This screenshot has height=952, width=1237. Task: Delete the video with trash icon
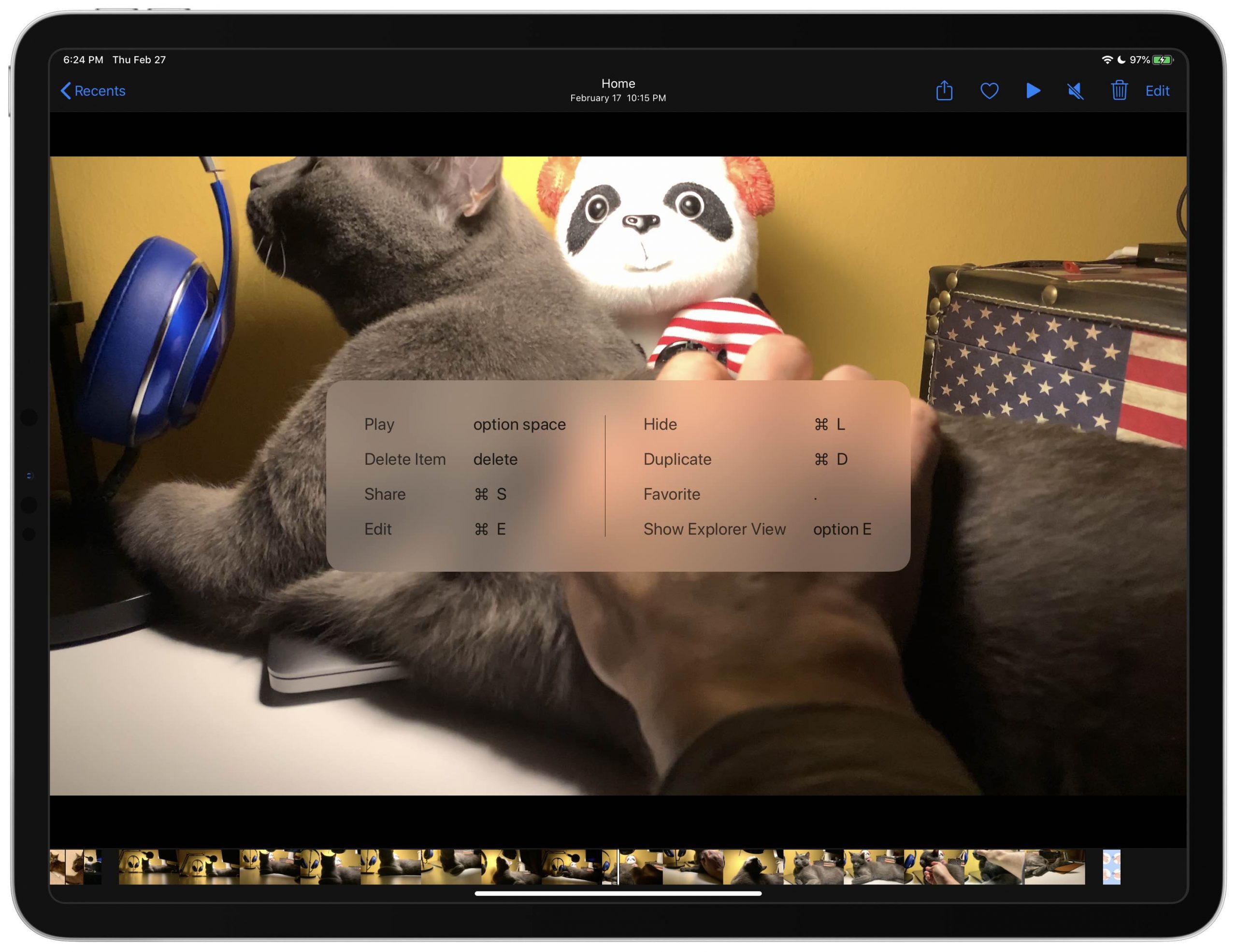1119,91
